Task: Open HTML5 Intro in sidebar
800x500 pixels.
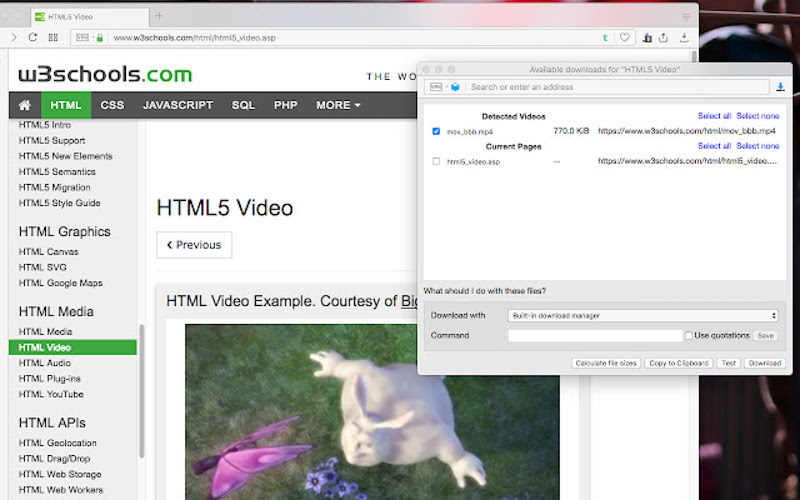Action: click(44, 125)
